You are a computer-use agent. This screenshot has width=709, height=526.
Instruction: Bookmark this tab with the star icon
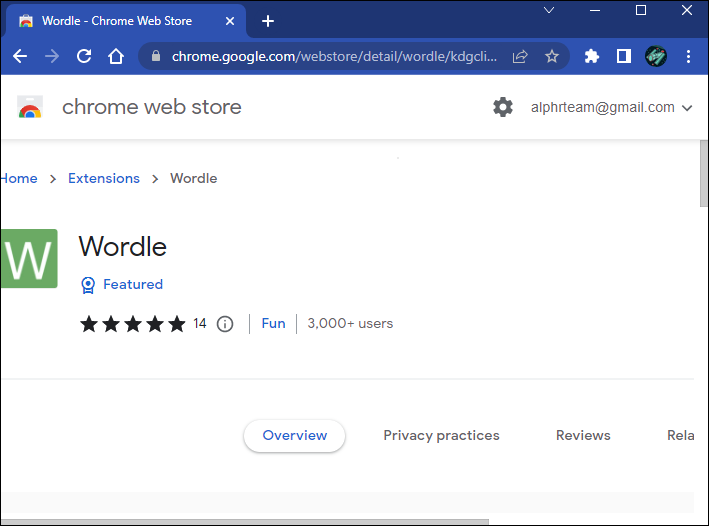[552, 57]
